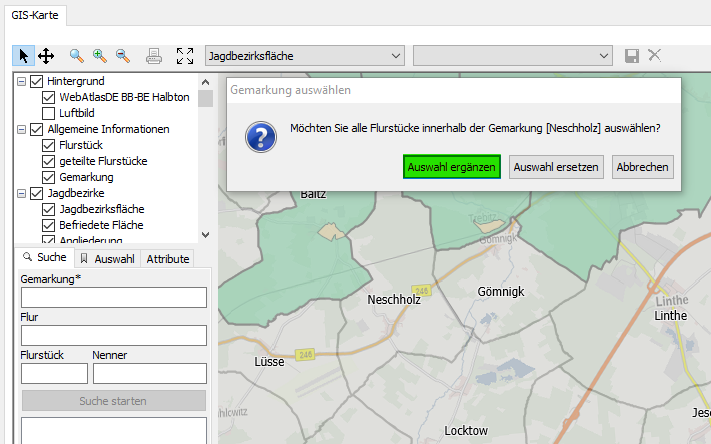Open the Attribute tab
The width and height of the screenshot is (711, 444).
[167, 258]
